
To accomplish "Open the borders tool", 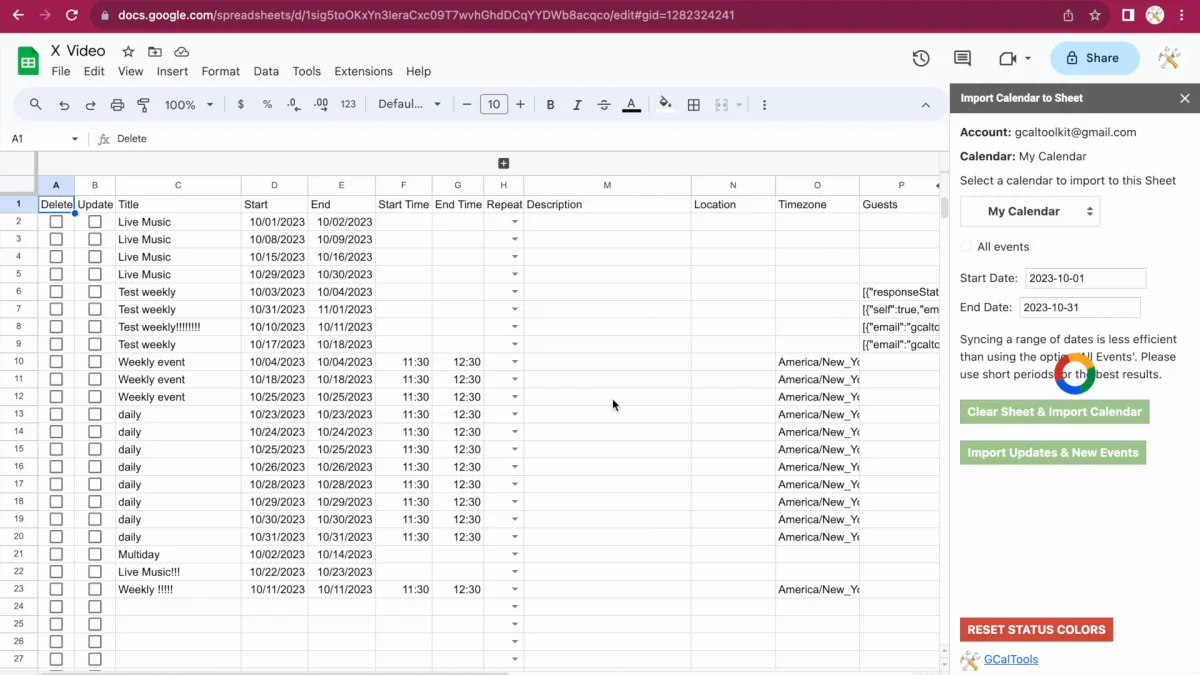I will pos(694,105).
